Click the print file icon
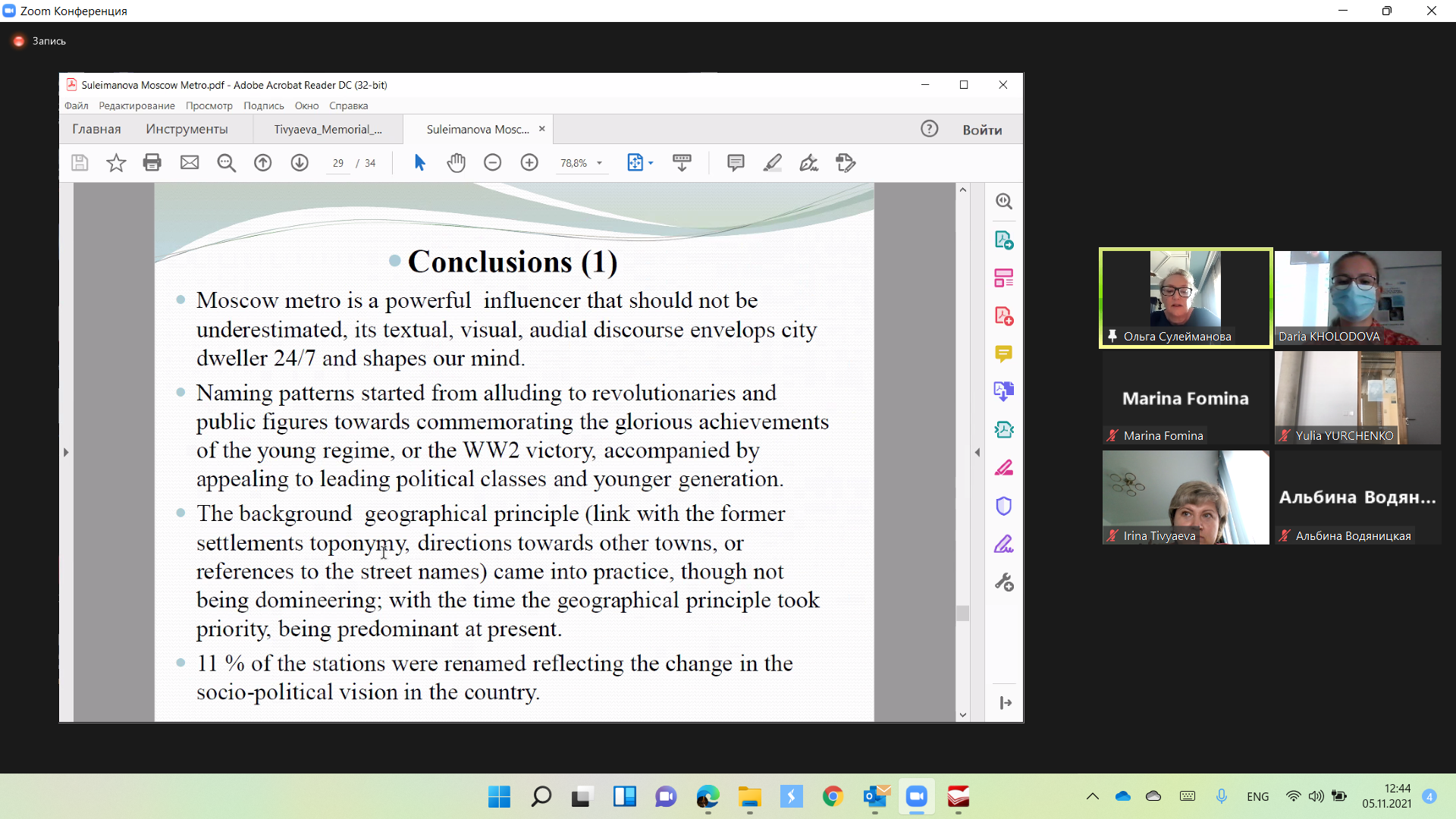The height and width of the screenshot is (819, 1456). (152, 162)
